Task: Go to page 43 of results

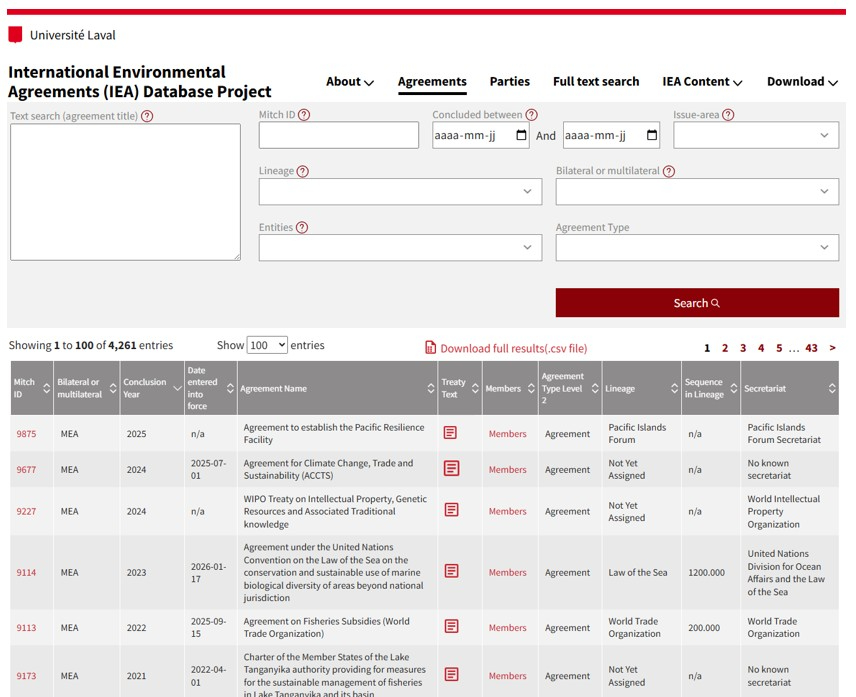Action: tap(811, 348)
